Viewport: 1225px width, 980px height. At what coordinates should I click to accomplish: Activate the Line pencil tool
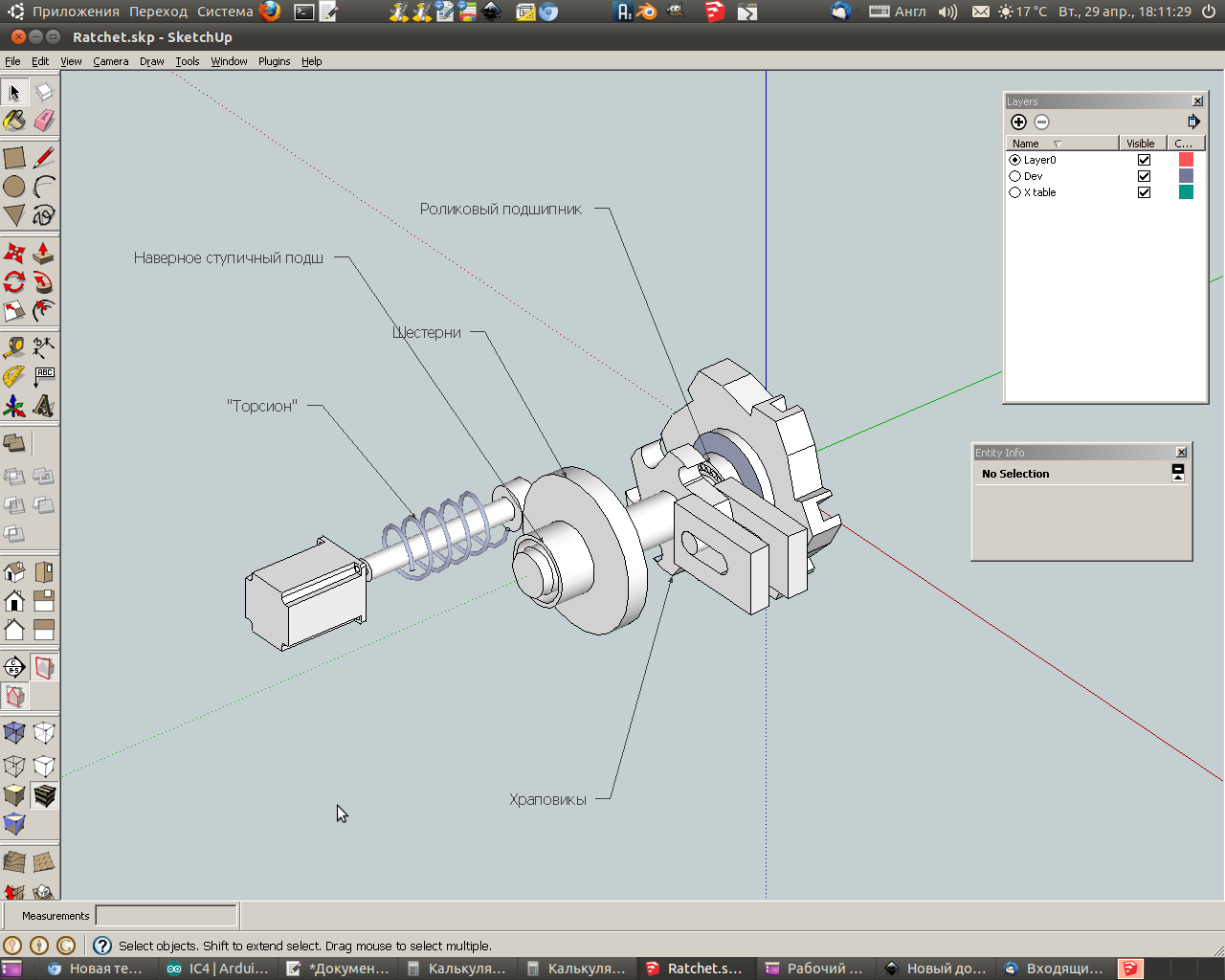pyautogui.click(x=44, y=158)
